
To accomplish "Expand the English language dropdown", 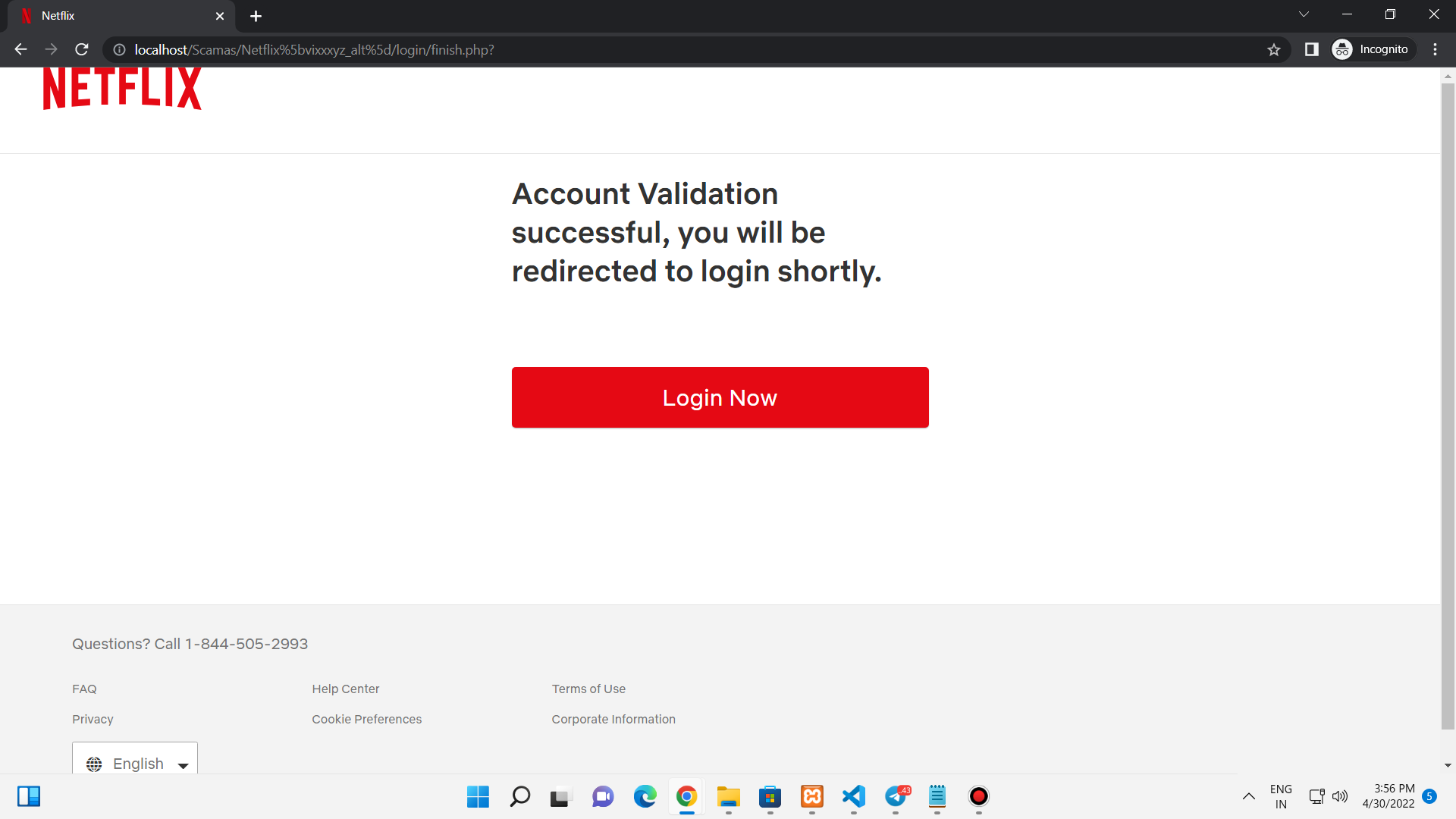I will click(x=135, y=759).
